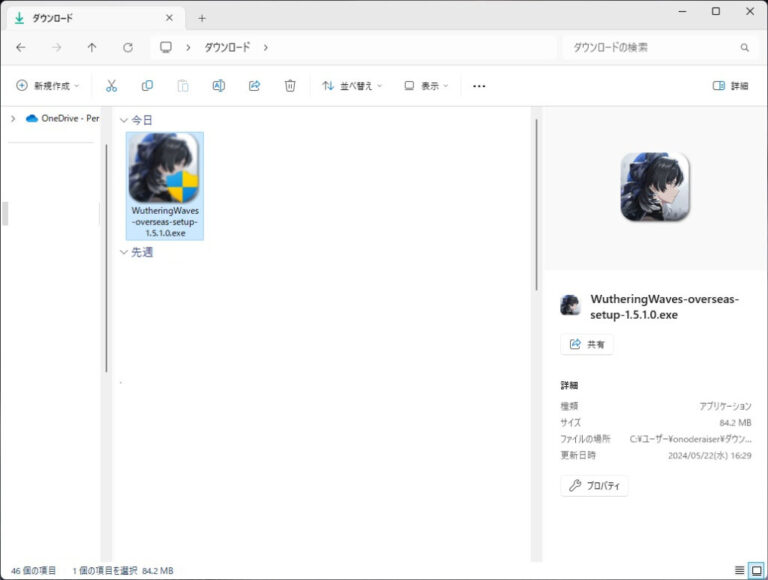Switch to large icons view in status bar
The width and height of the screenshot is (768, 580).
pos(757,570)
